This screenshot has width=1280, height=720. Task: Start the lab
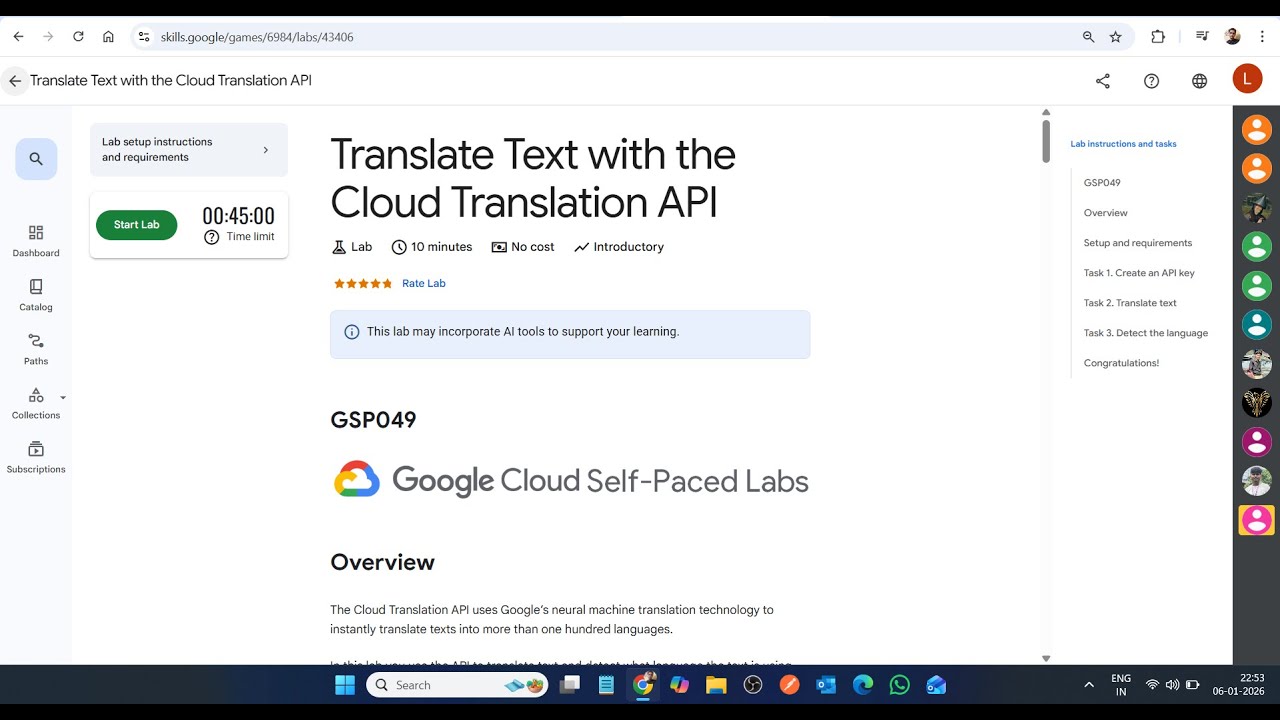coord(136,225)
